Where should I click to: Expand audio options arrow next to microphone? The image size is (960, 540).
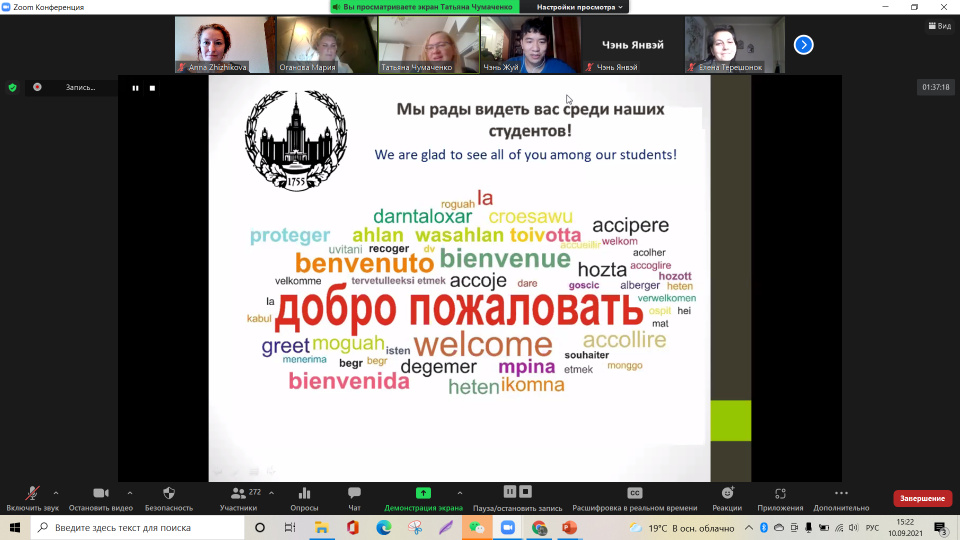click(x=55, y=493)
